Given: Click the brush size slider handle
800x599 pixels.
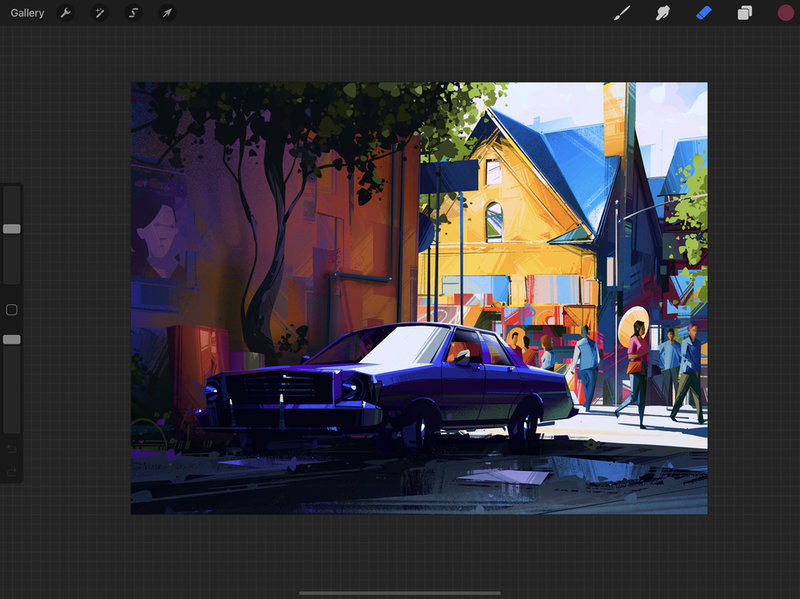Looking at the screenshot, I should tap(12, 229).
